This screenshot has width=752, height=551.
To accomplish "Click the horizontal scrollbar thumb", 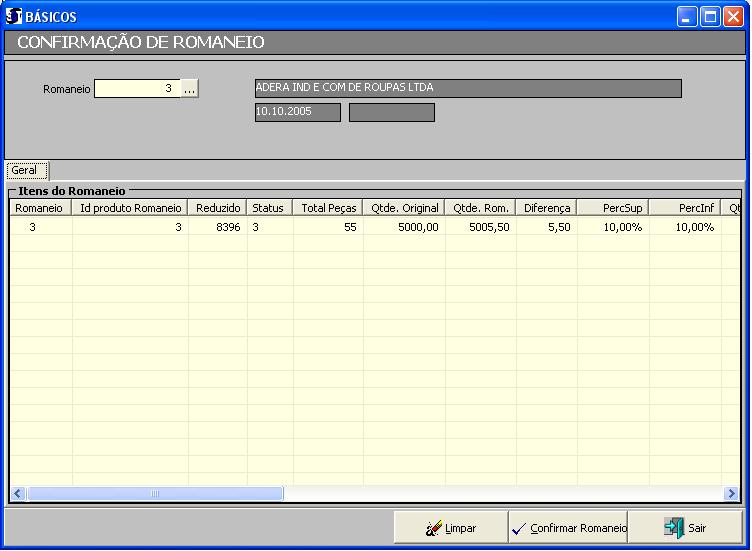I will (x=155, y=494).
